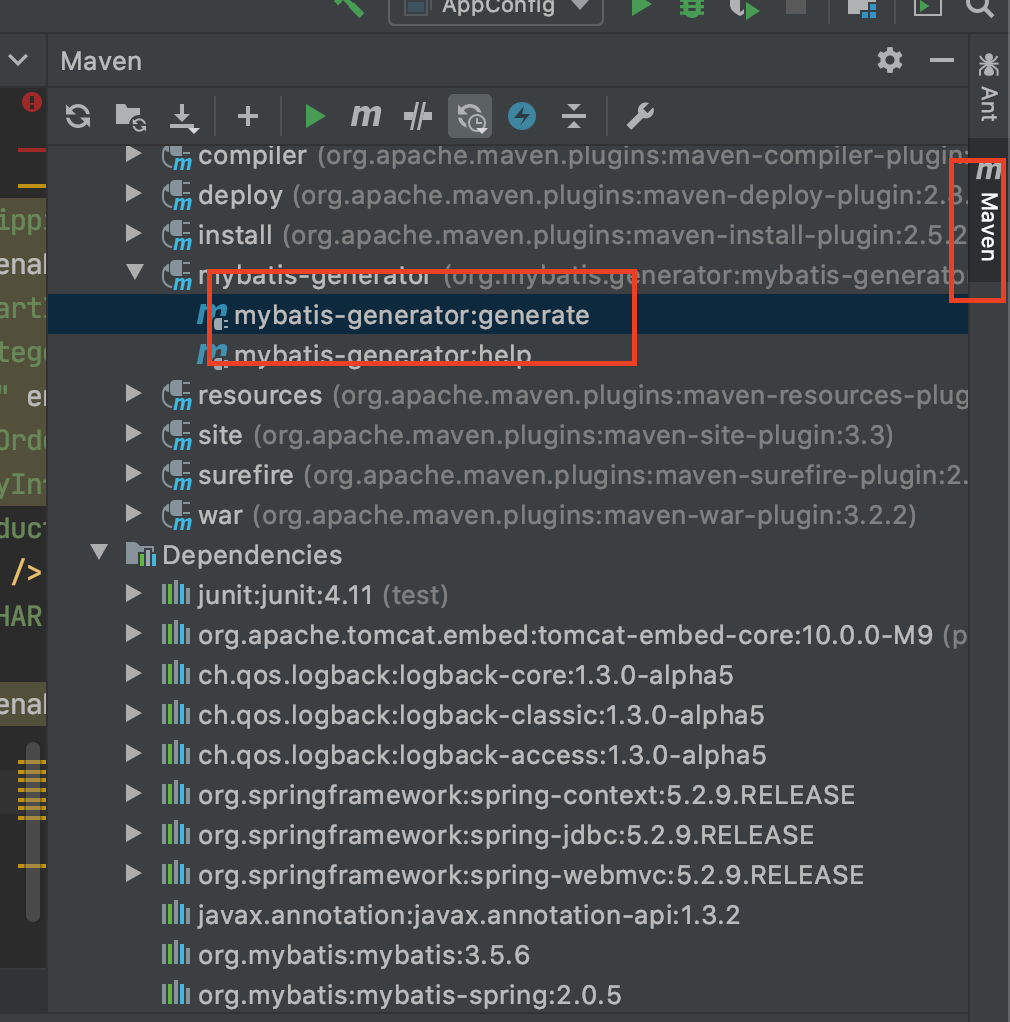The height and width of the screenshot is (1022, 1010).
Task: Select mybatis-generator:help goal
Action: [508, 354]
